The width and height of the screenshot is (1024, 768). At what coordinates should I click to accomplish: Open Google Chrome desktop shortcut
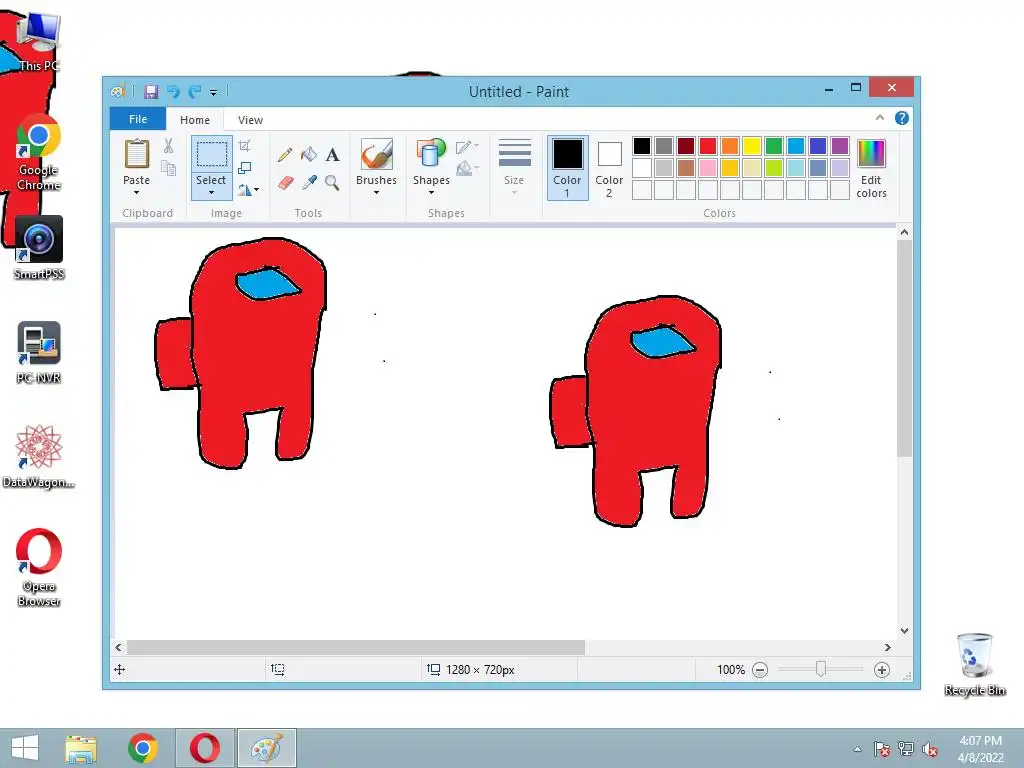pos(39,152)
